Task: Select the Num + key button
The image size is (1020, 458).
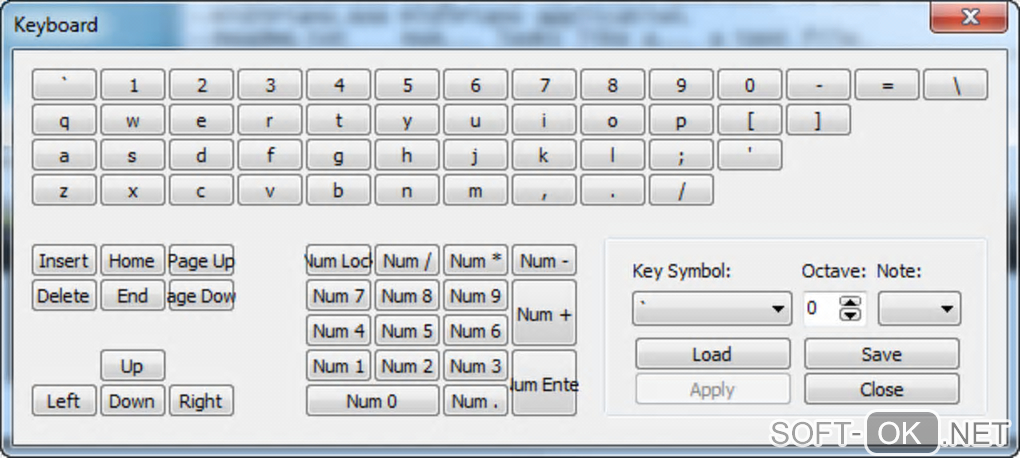Action: [544, 314]
